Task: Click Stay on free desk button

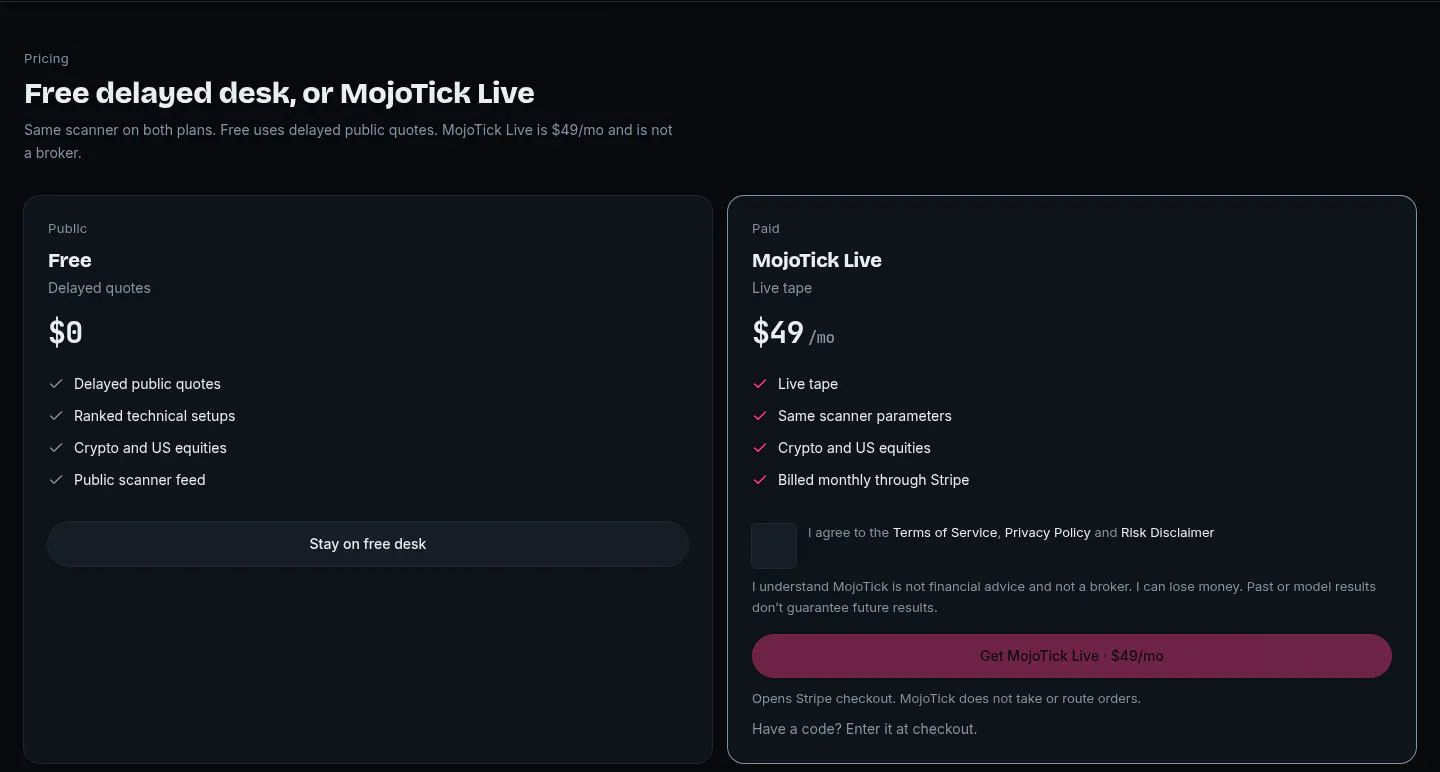Action: click(368, 544)
